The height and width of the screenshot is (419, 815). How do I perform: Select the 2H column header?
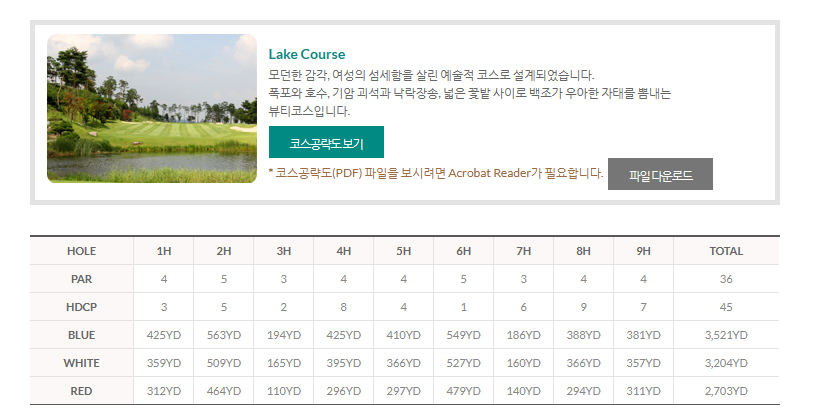(x=224, y=251)
